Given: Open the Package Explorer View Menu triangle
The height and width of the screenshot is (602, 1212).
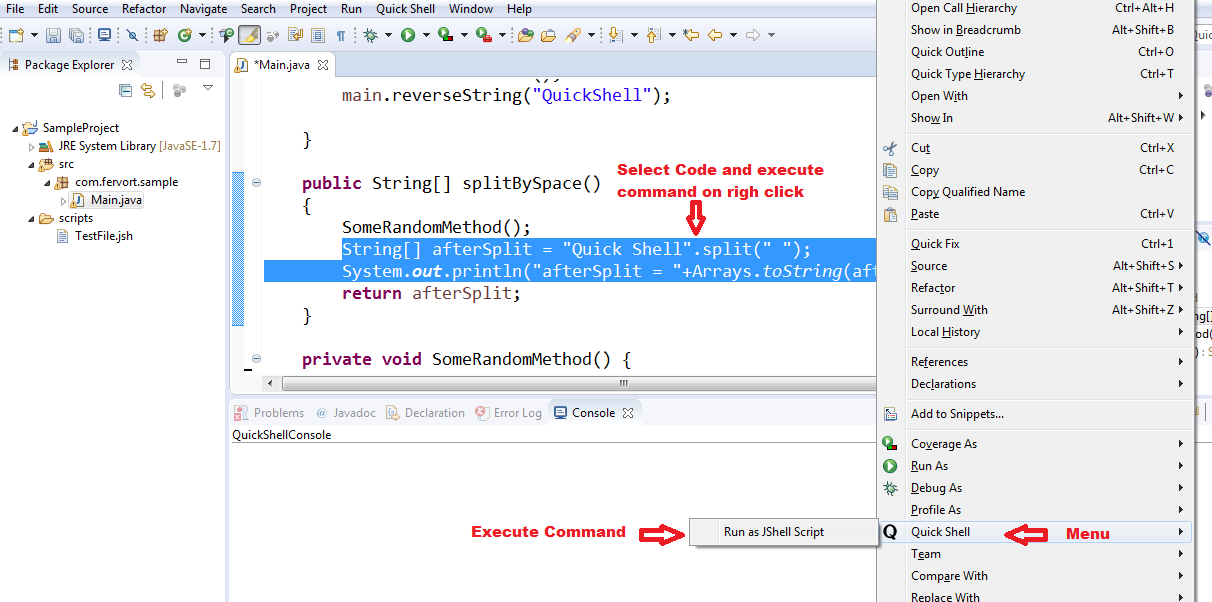Looking at the screenshot, I should 207,89.
